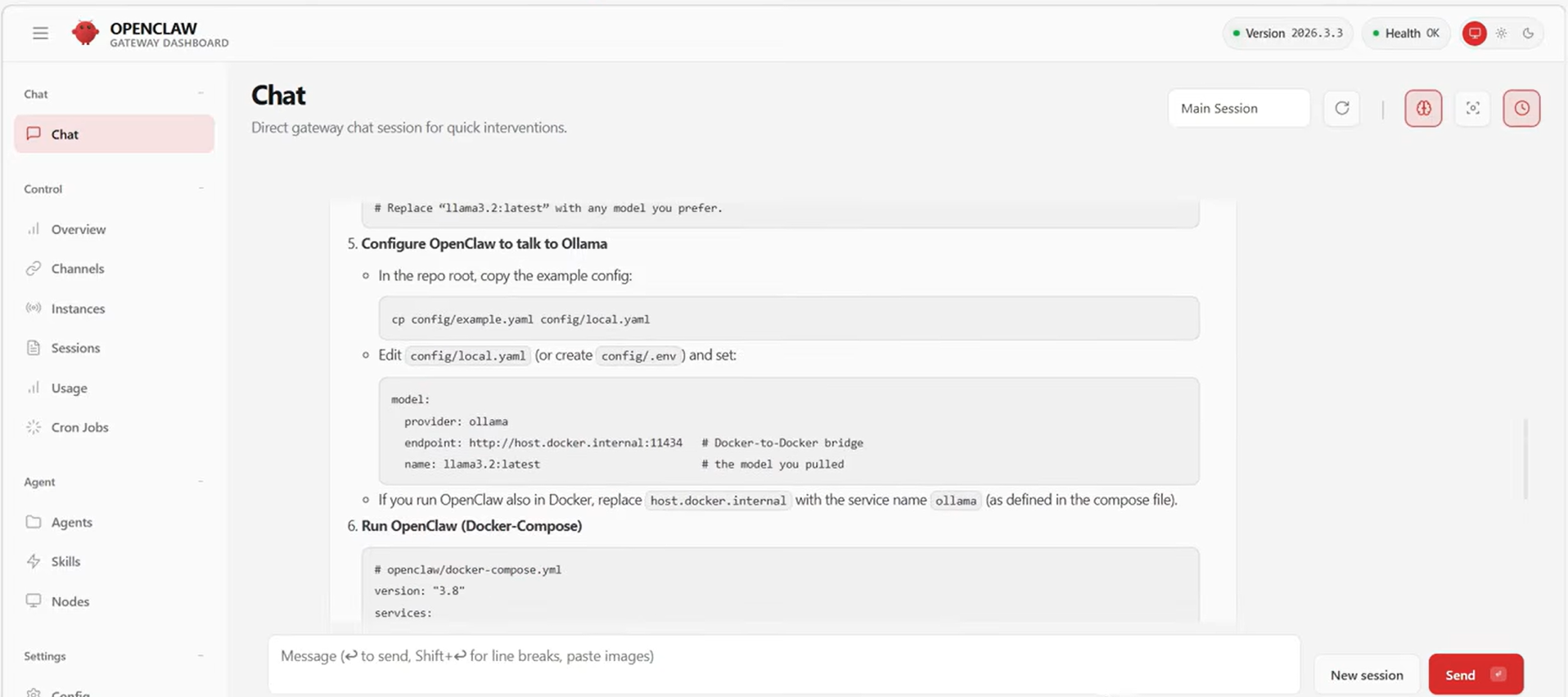Viewport: 1568px width, 697px height.
Task: Go to the Chat page
Action: coord(115,133)
